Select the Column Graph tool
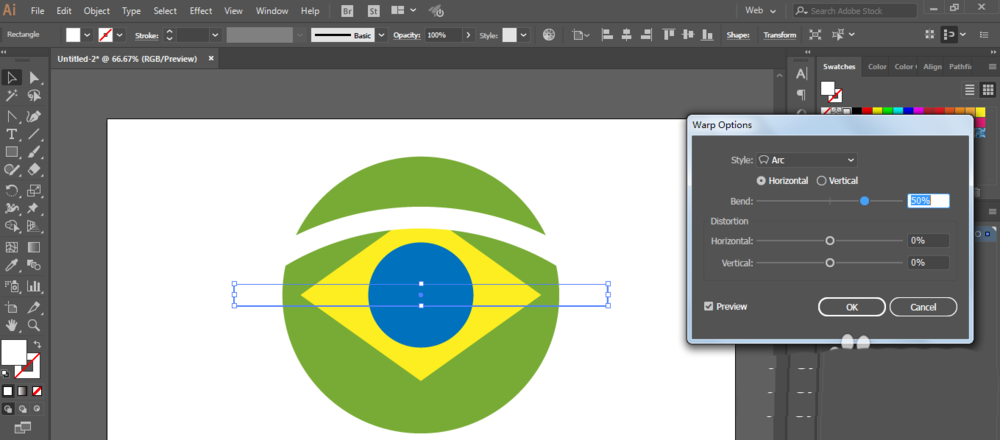 point(34,286)
